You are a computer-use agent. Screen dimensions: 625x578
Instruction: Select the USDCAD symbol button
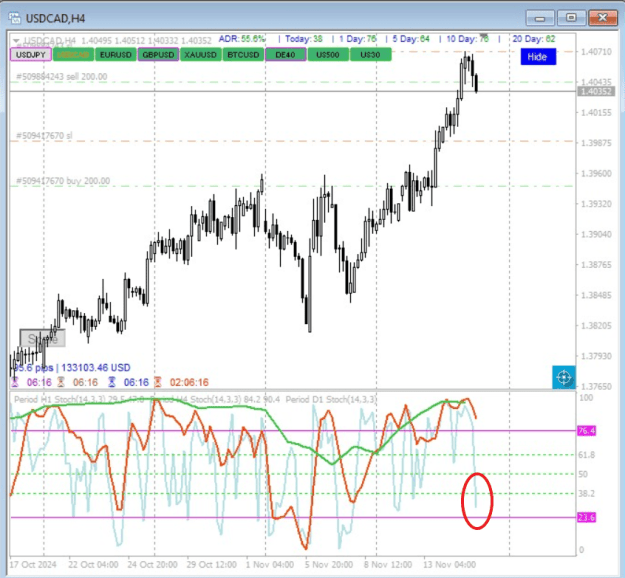[73, 55]
